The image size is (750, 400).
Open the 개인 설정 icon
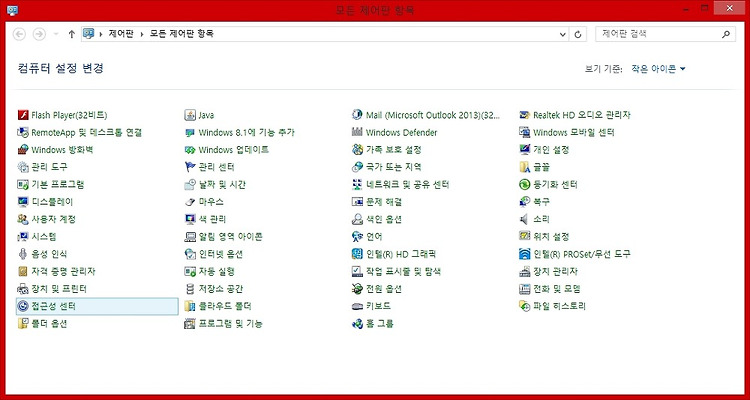(x=525, y=150)
